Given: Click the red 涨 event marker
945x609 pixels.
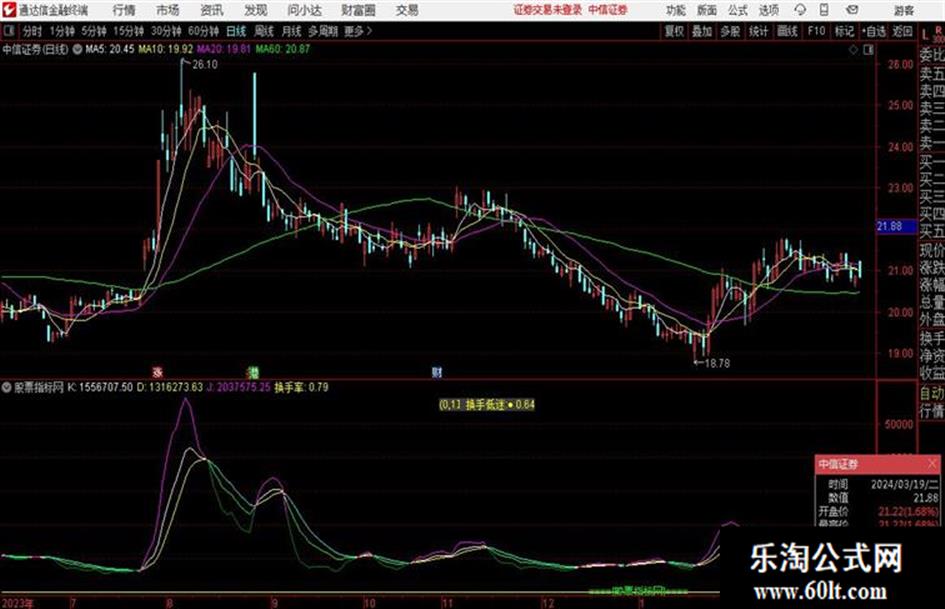Looking at the screenshot, I should tap(157, 372).
